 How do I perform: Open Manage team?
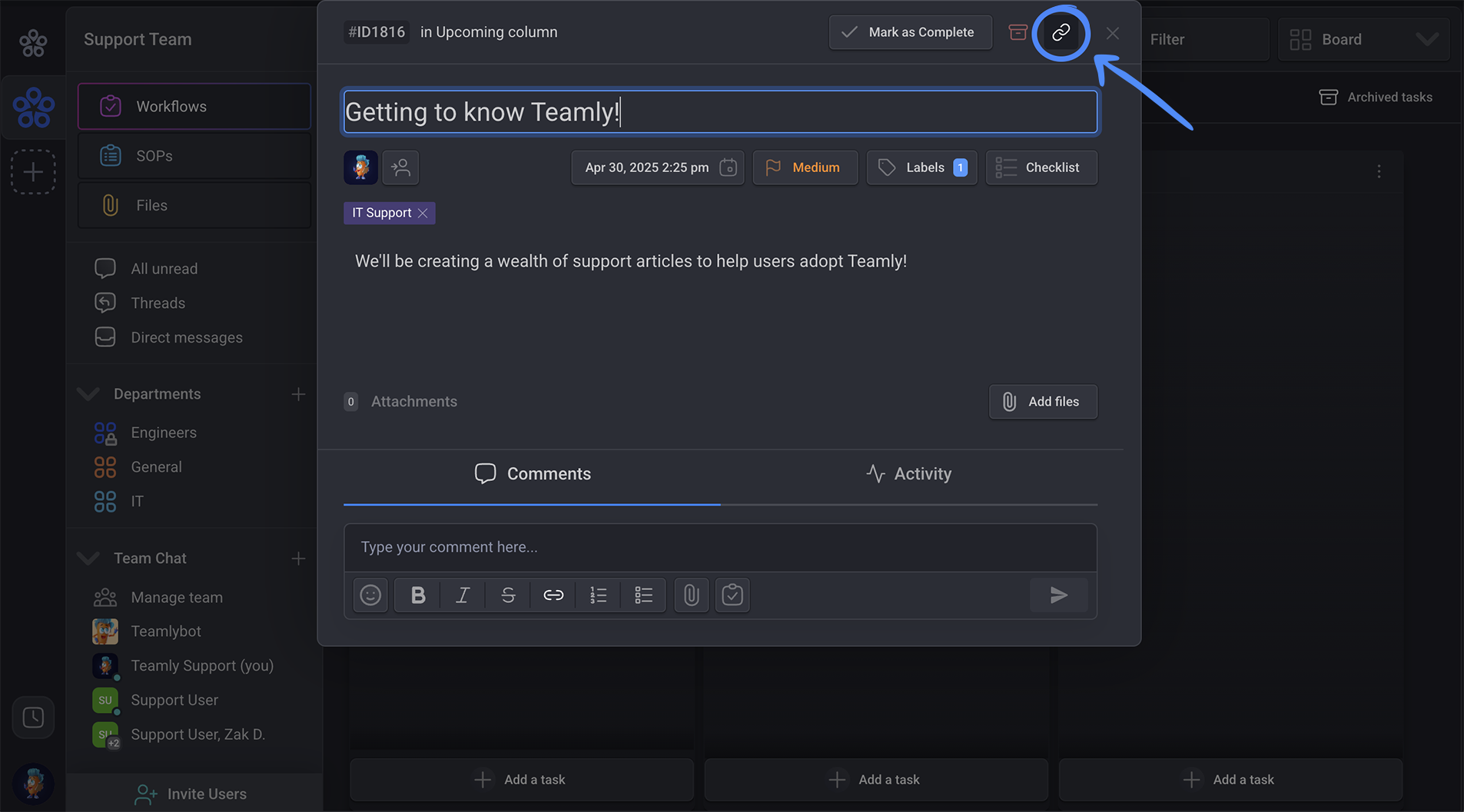(158, 597)
